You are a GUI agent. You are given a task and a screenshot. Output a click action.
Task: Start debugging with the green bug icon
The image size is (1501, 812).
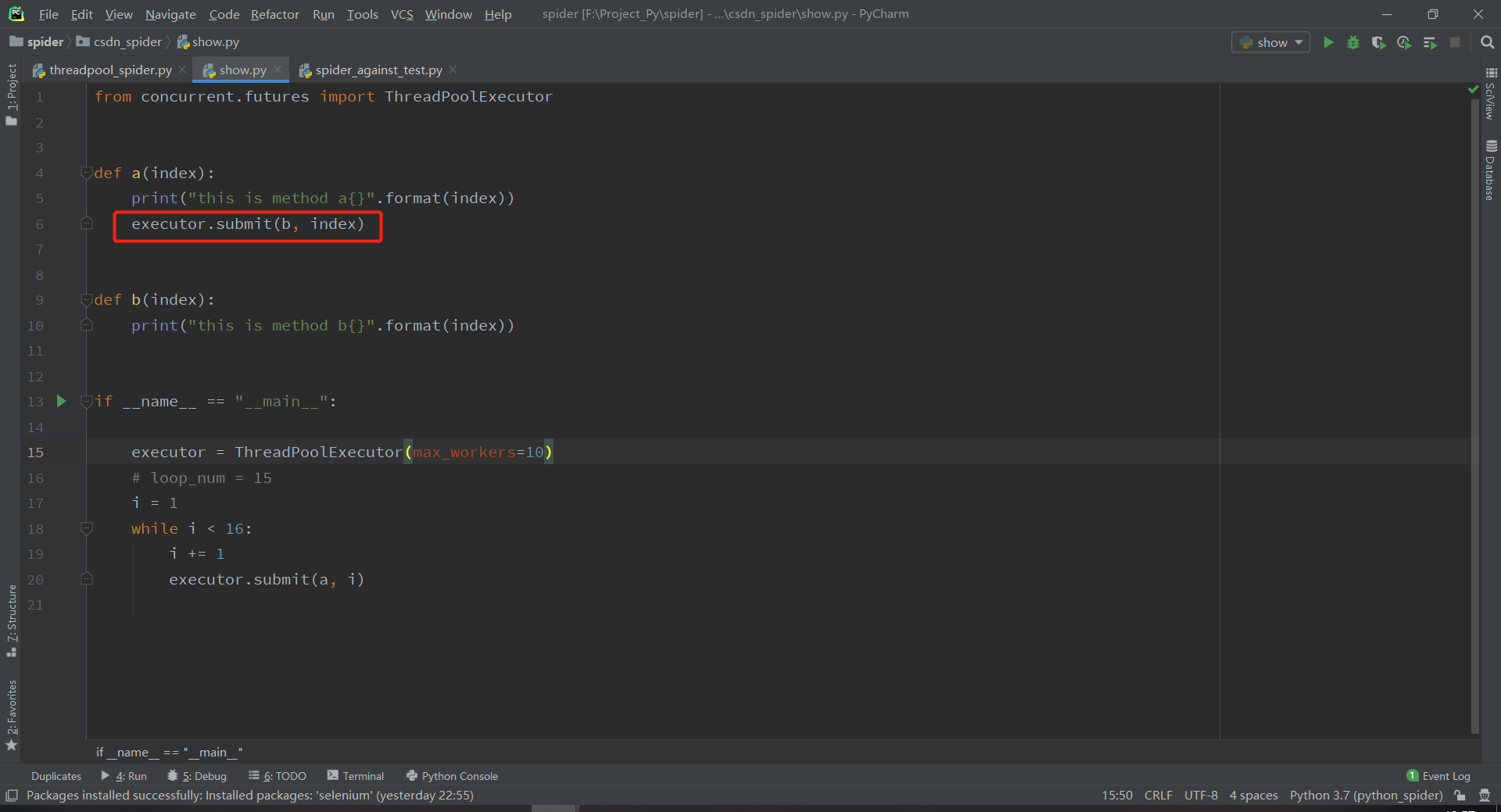coord(1353,42)
